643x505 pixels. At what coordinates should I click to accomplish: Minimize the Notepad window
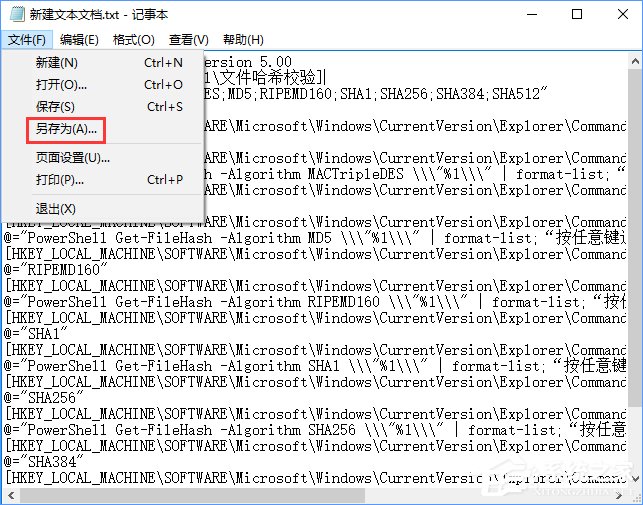coord(532,14)
